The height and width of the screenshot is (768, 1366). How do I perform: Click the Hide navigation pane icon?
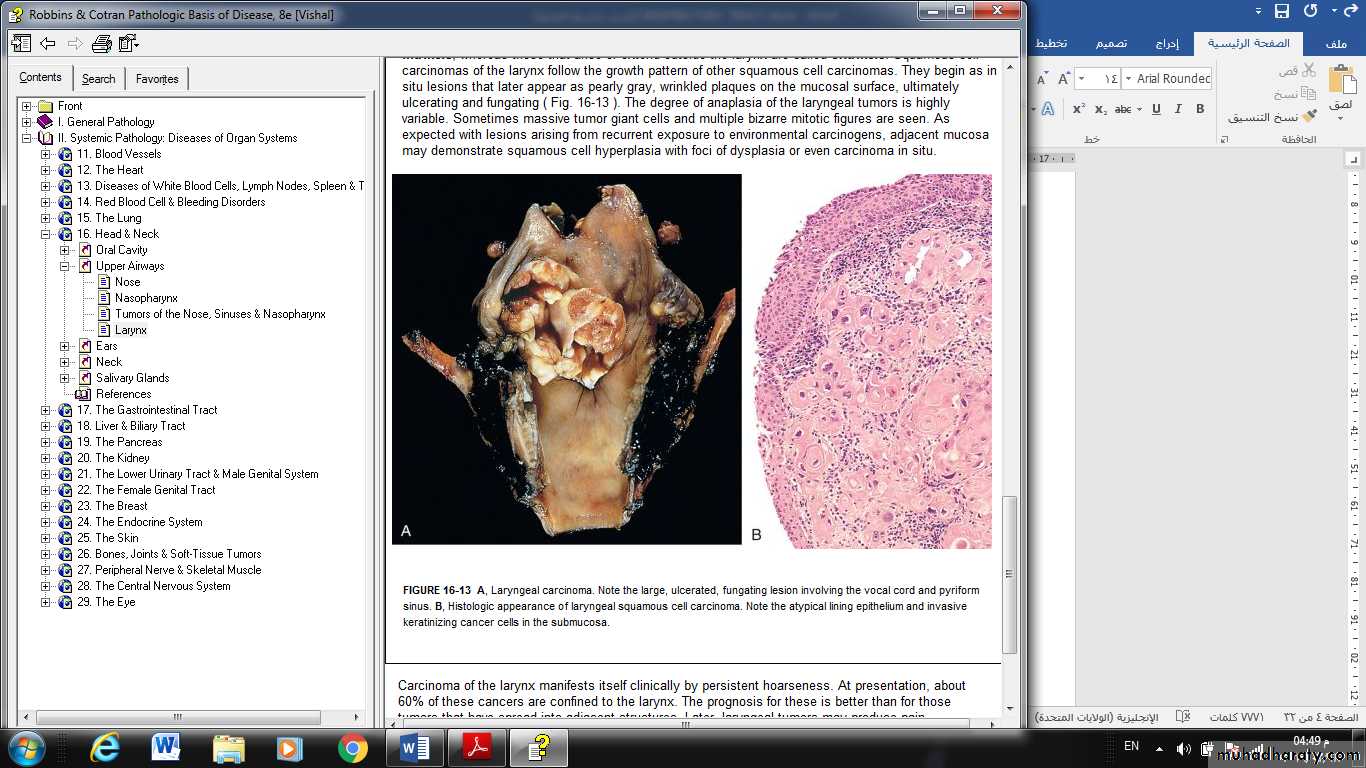point(21,43)
